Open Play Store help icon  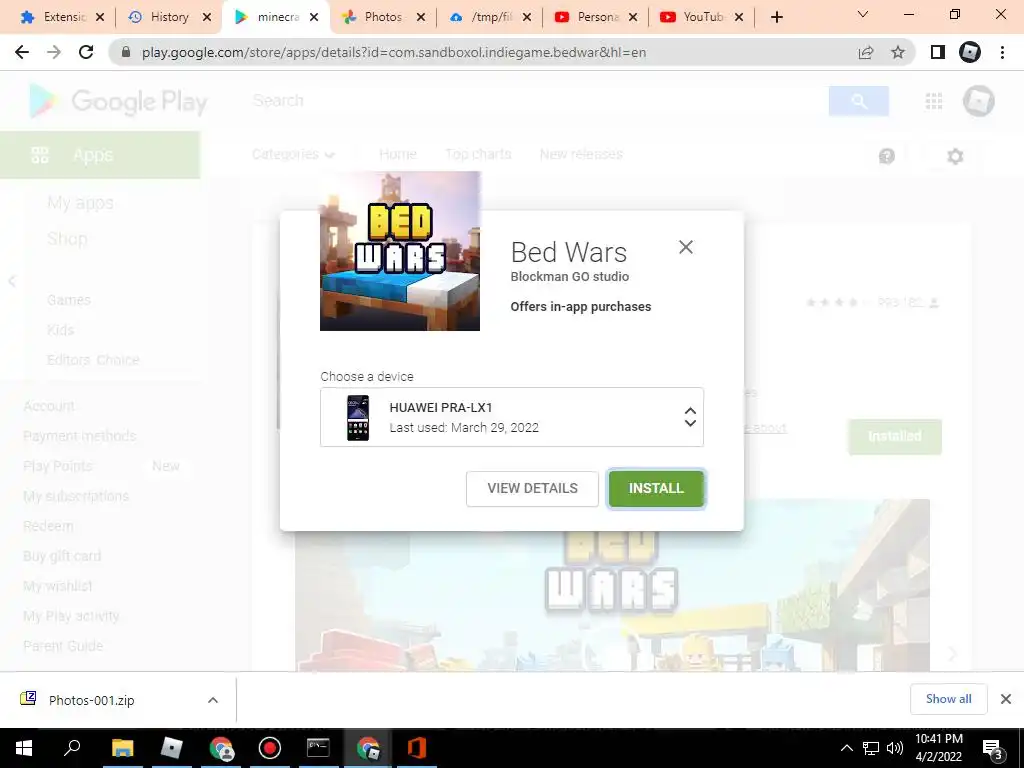pyautogui.click(x=886, y=156)
